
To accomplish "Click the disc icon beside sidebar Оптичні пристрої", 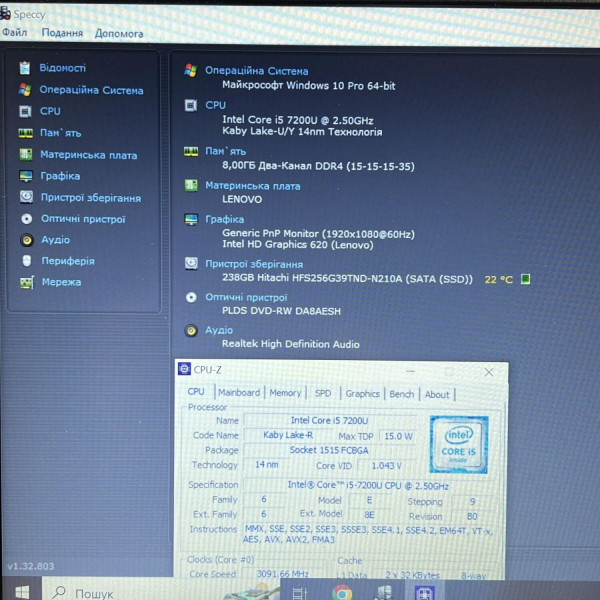I will point(26,219).
